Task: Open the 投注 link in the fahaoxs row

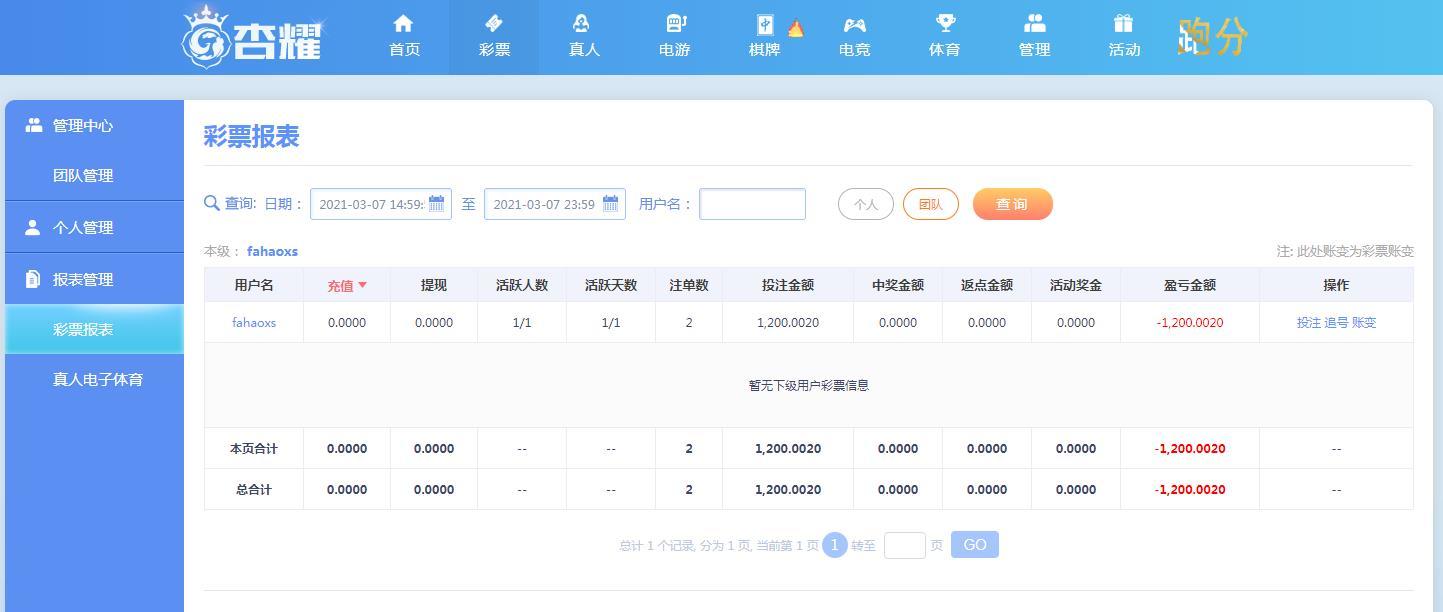Action: 1309,322
